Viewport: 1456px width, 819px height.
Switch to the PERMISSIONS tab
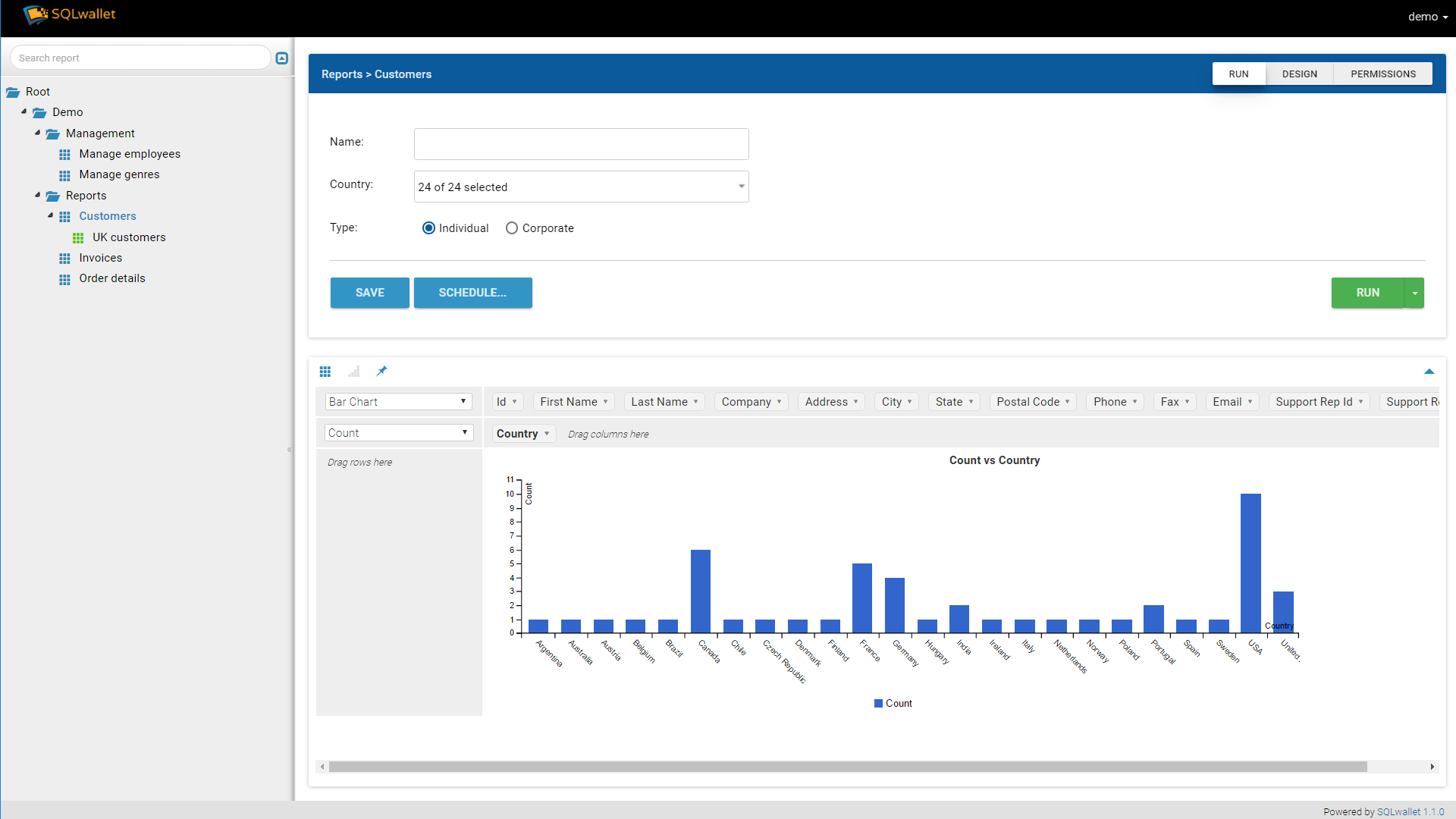pyautogui.click(x=1382, y=74)
